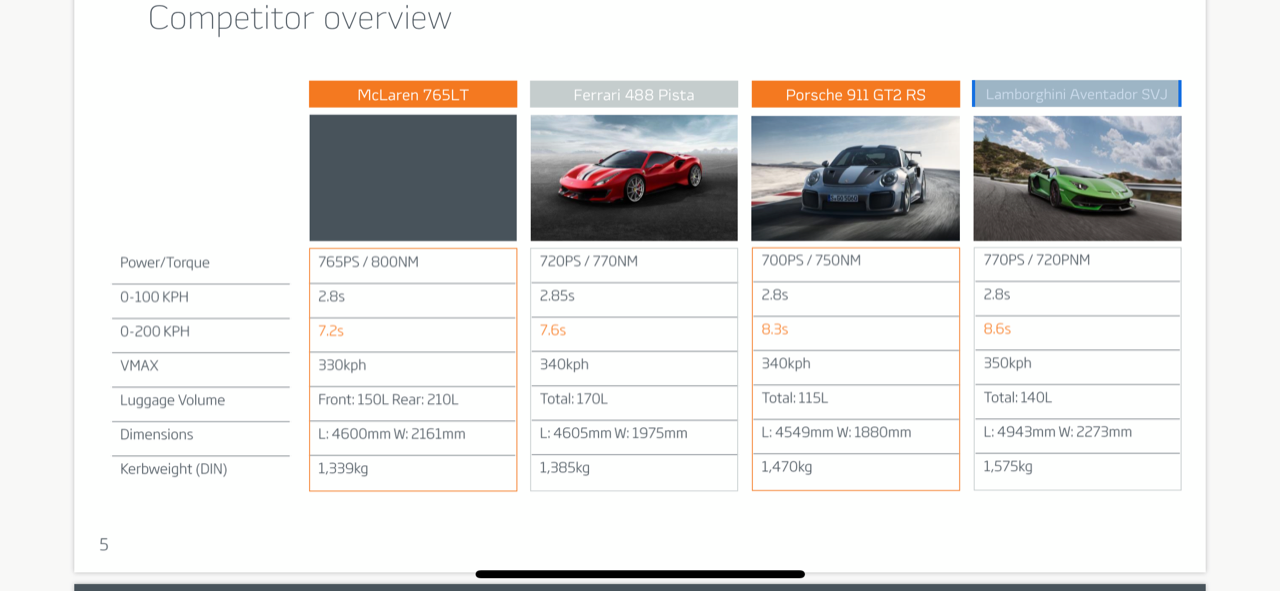Select the Lamborghini Aventador SVJ header

coord(1076,94)
